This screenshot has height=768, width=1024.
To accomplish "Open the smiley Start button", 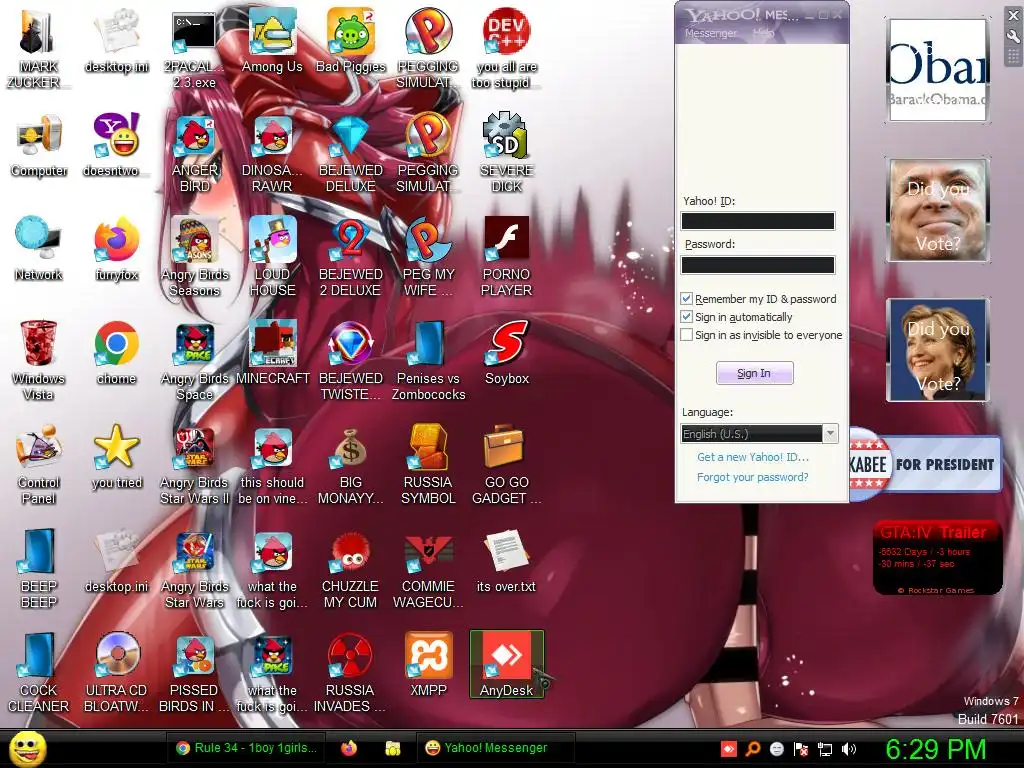I will click(x=27, y=748).
